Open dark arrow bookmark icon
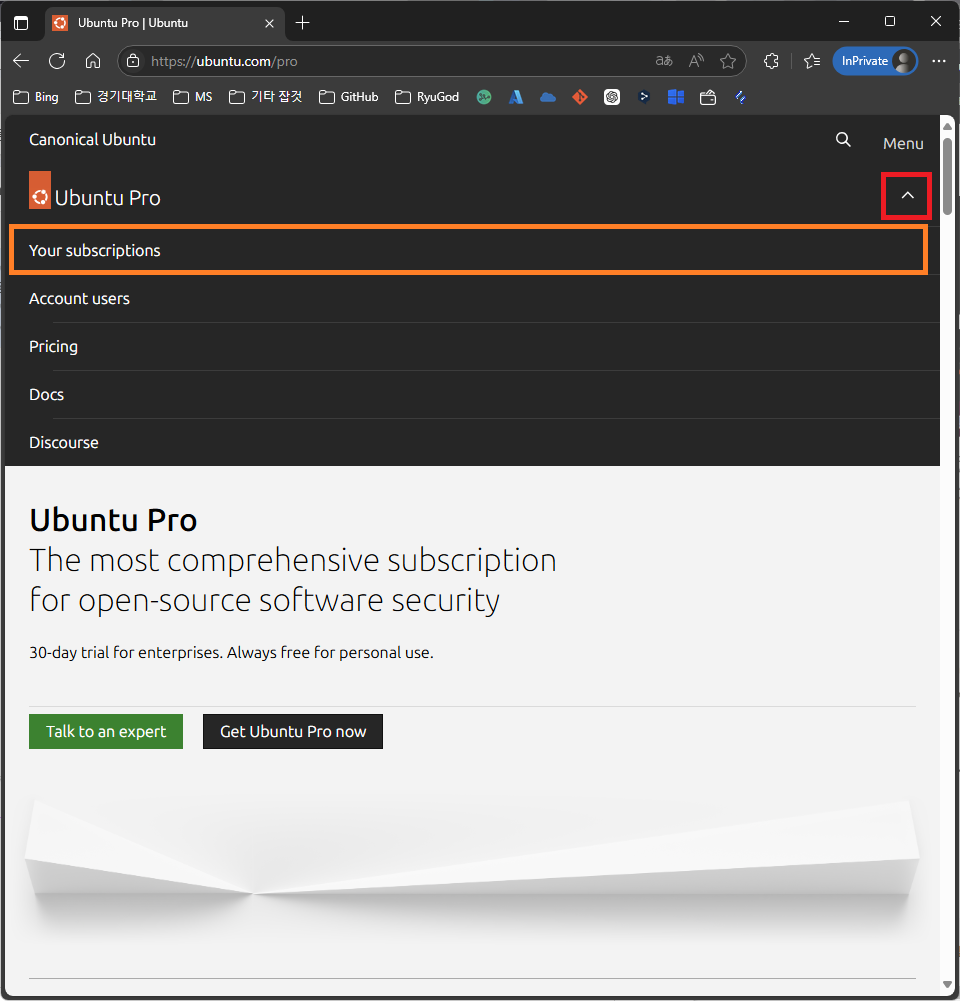The height and width of the screenshot is (1001, 960). coord(644,97)
